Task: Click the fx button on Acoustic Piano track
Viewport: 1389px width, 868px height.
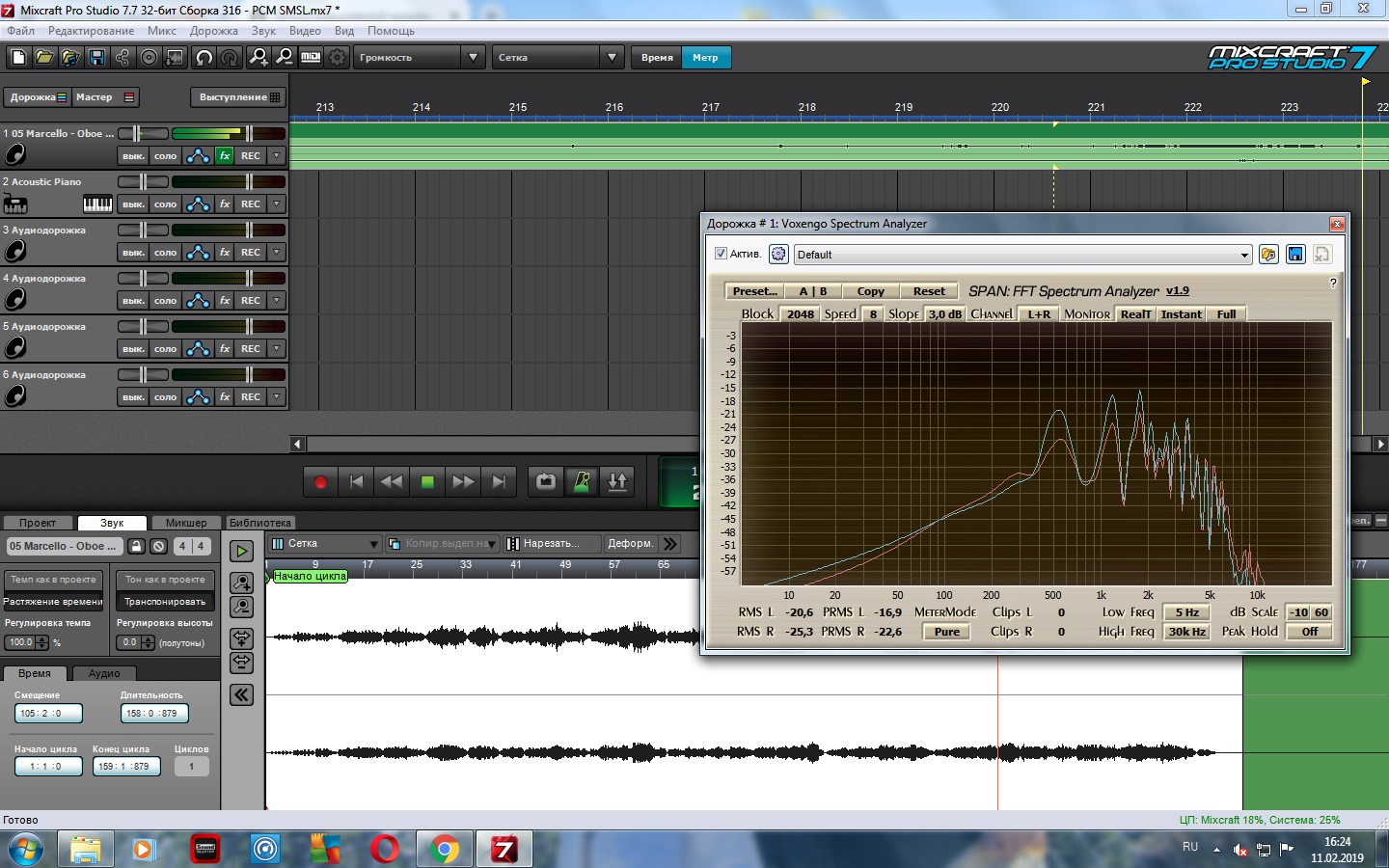Action: coord(225,203)
